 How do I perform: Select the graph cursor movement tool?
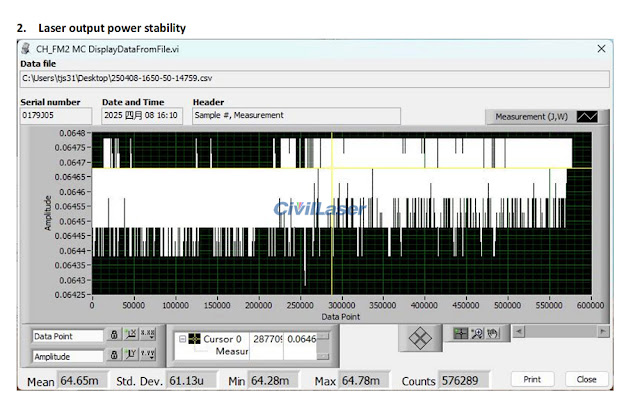click(x=460, y=334)
